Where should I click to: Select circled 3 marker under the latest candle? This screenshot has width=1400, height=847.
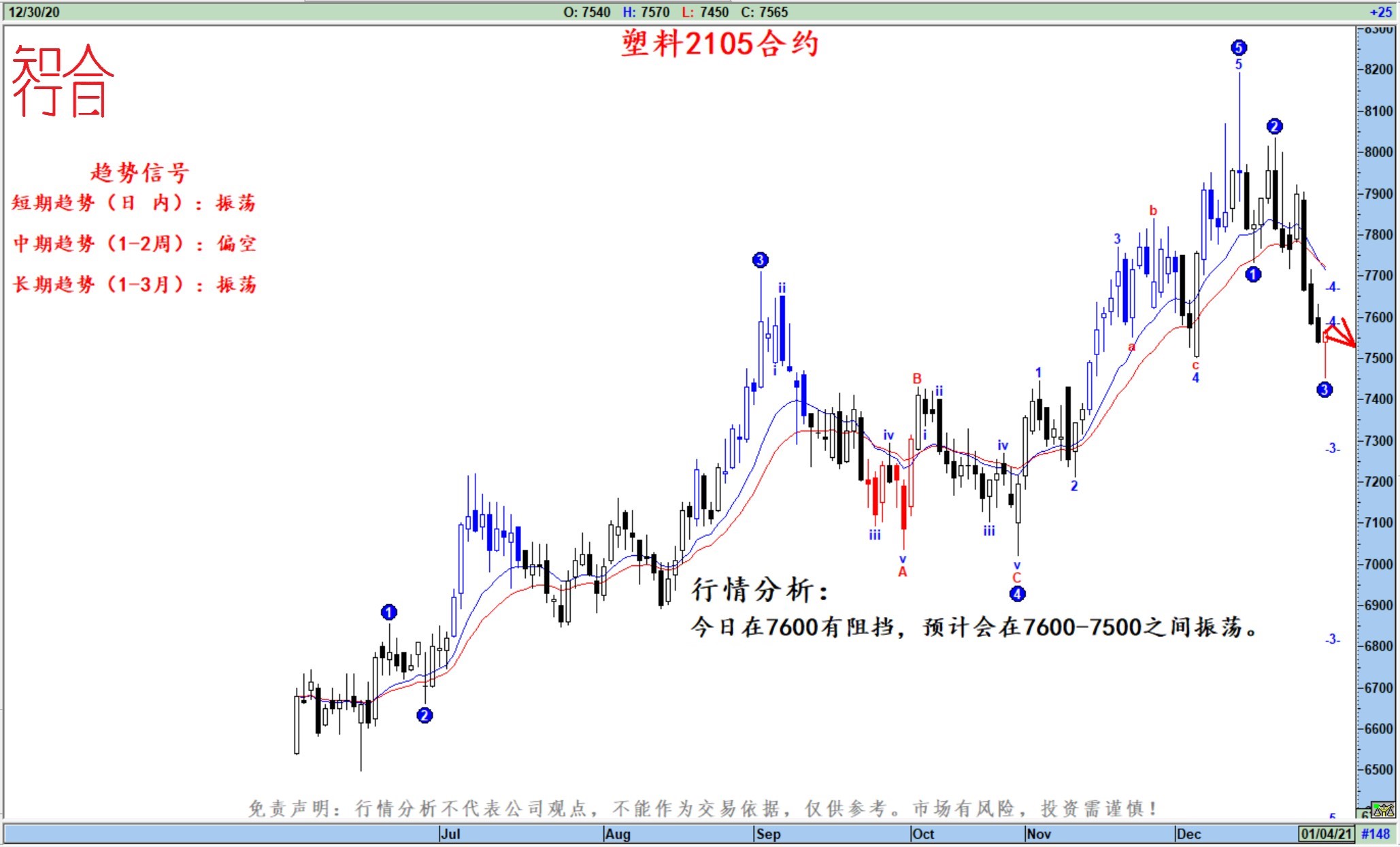pos(1324,390)
